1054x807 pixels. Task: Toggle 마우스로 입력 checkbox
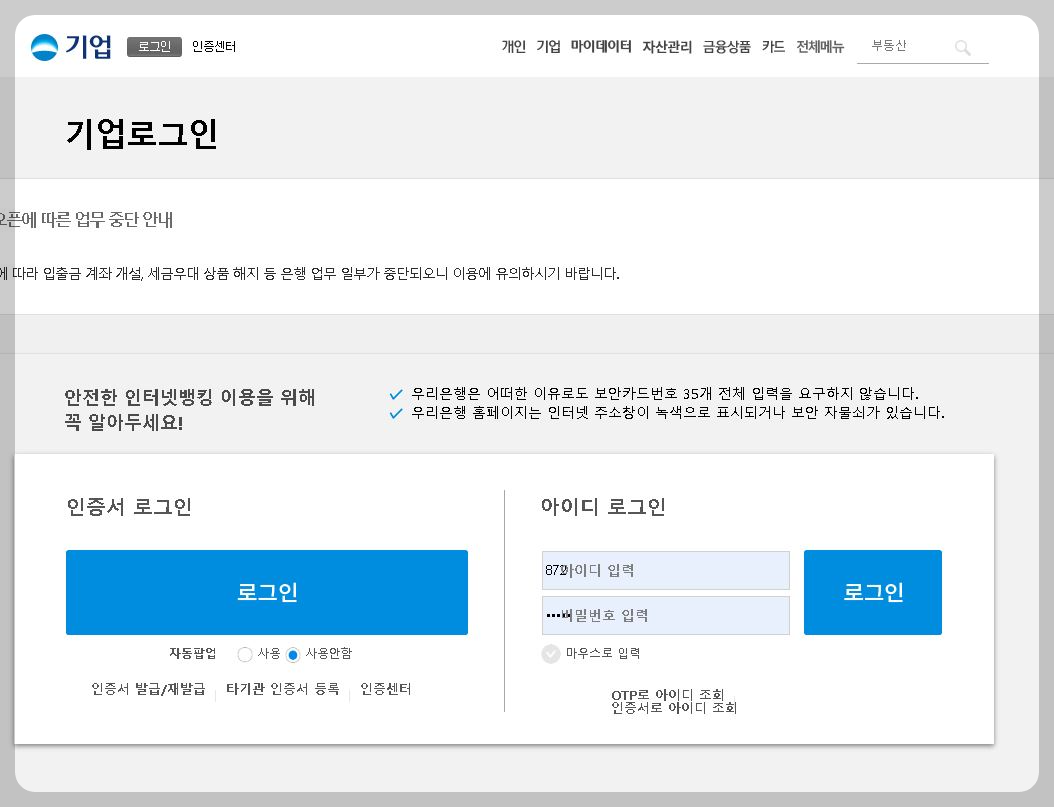pos(551,654)
